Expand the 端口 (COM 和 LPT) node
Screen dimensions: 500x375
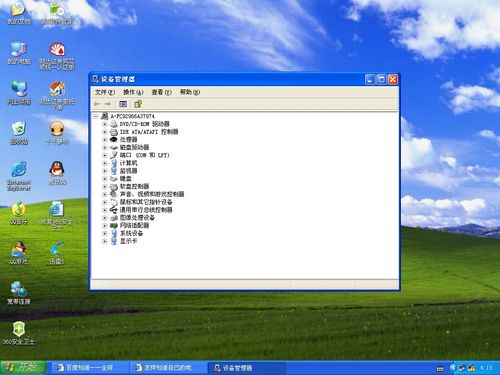click(104, 155)
